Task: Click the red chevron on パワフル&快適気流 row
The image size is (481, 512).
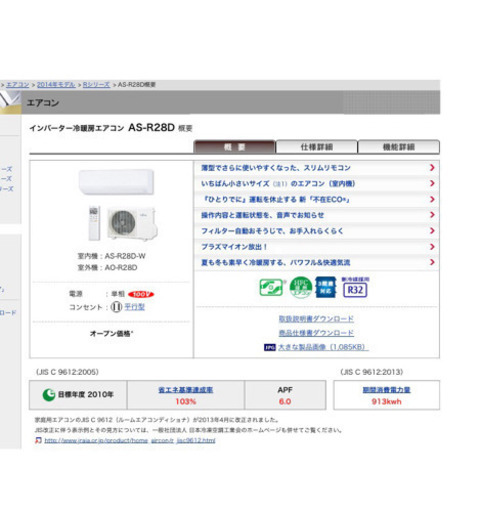Action: 432,262
